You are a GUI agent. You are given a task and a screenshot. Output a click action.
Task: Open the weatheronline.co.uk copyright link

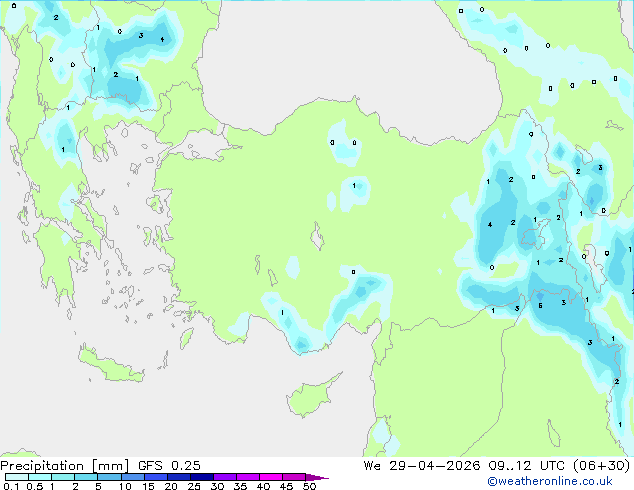(x=549, y=481)
